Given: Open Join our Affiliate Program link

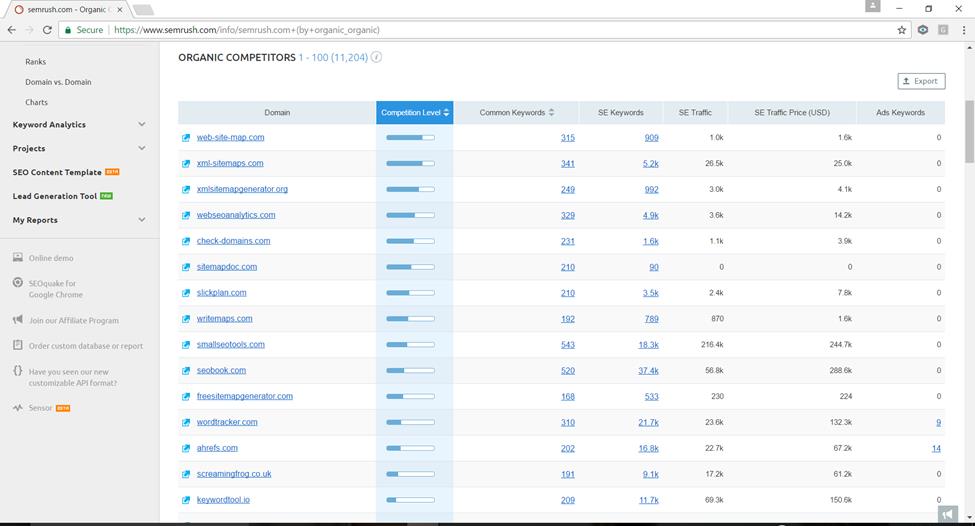Looking at the screenshot, I should point(73,320).
